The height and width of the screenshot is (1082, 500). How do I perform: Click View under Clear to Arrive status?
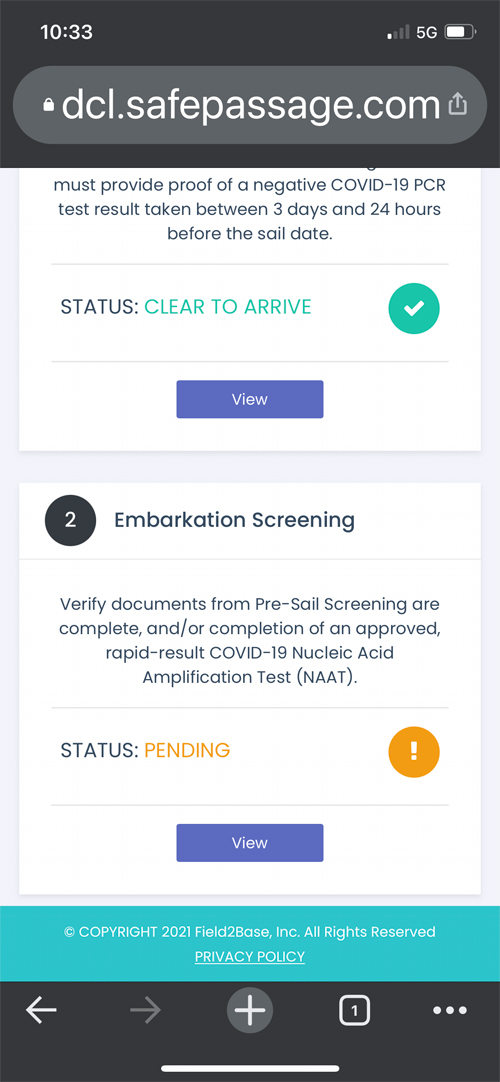tap(250, 399)
